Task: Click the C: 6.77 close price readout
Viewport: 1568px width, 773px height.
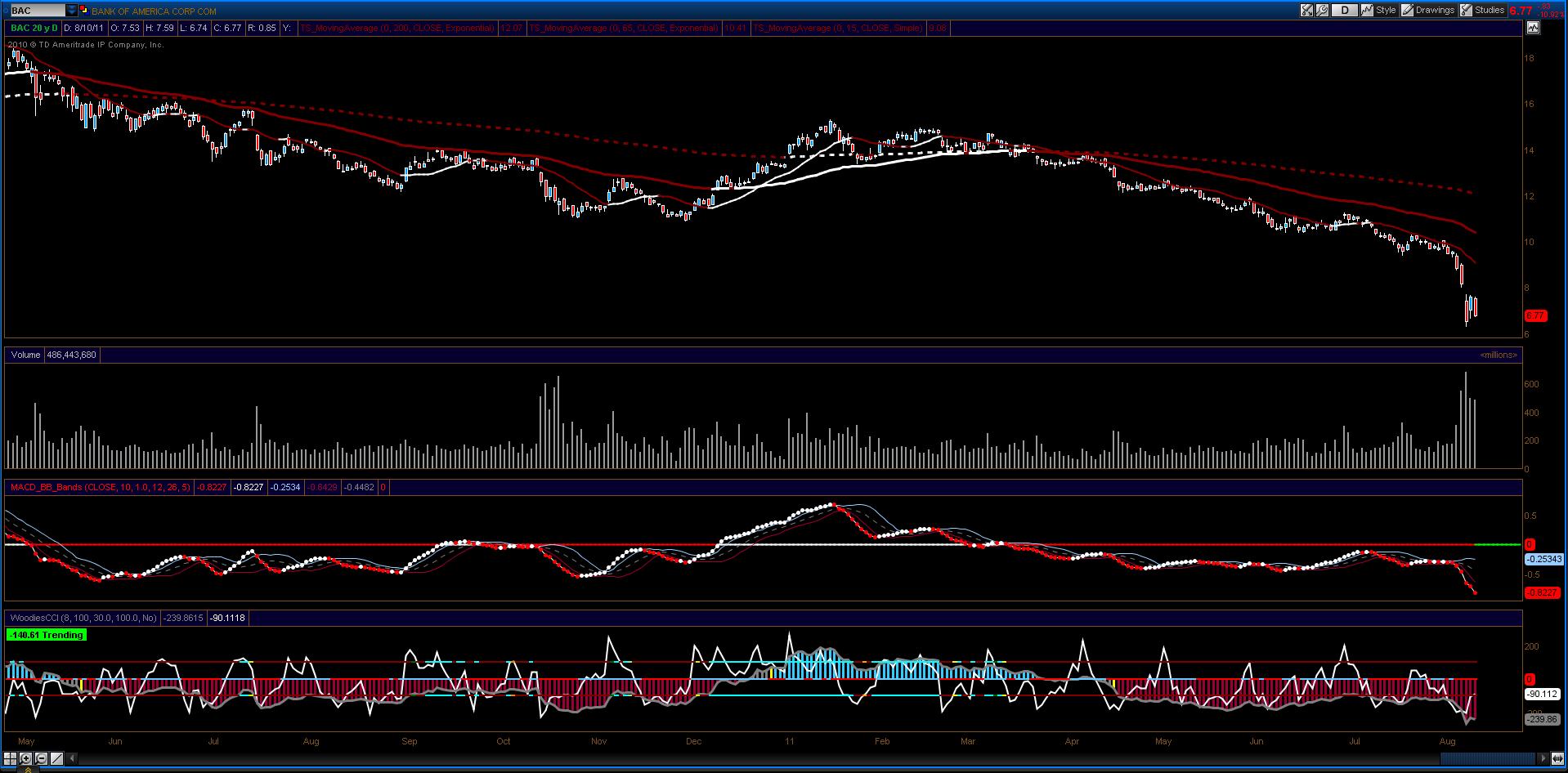Action: [x=227, y=28]
